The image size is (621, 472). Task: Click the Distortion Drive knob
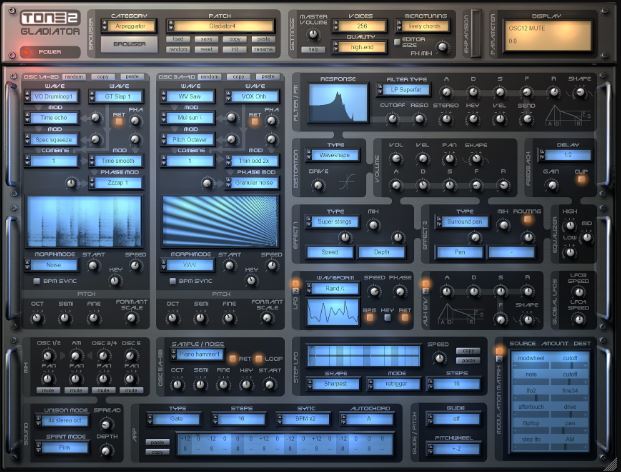318,185
